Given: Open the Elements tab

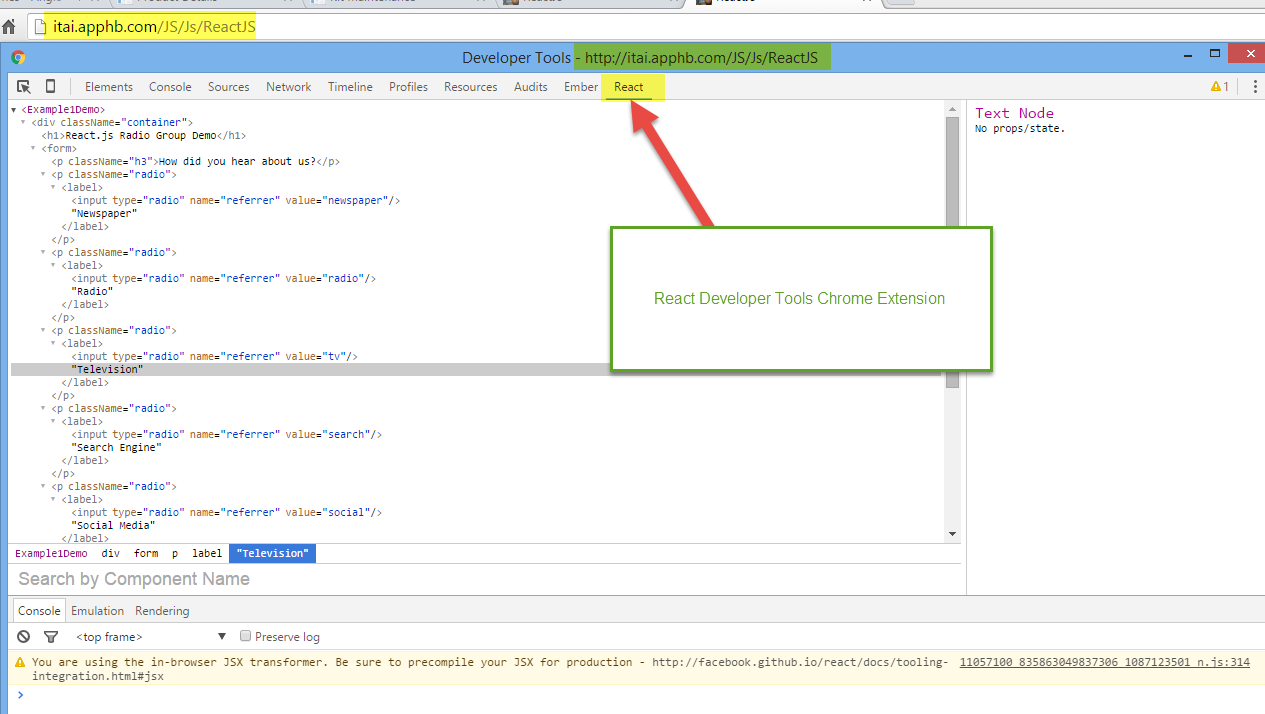Looking at the screenshot, I should click(x=109, y=87).
